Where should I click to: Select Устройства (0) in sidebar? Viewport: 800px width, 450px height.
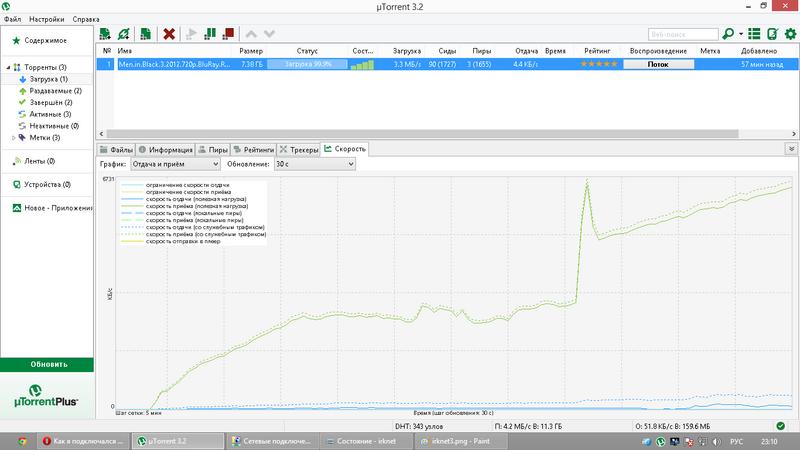click(x=47, y=185)
